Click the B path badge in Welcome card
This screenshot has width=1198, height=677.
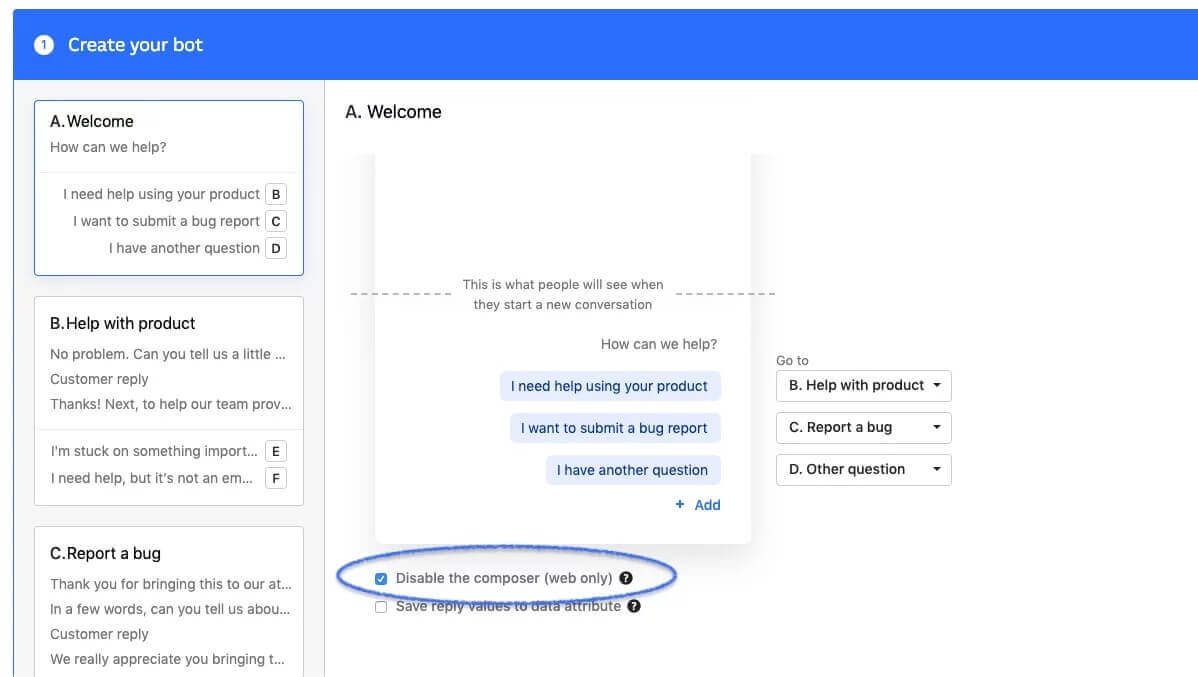[276, 195]
